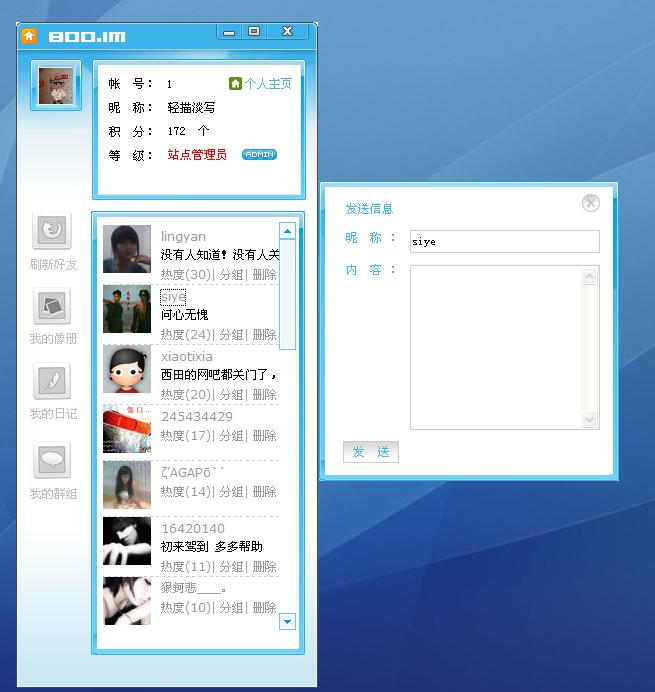Click avatar of friend 245434429
The image size is (655, 692).
127,429
